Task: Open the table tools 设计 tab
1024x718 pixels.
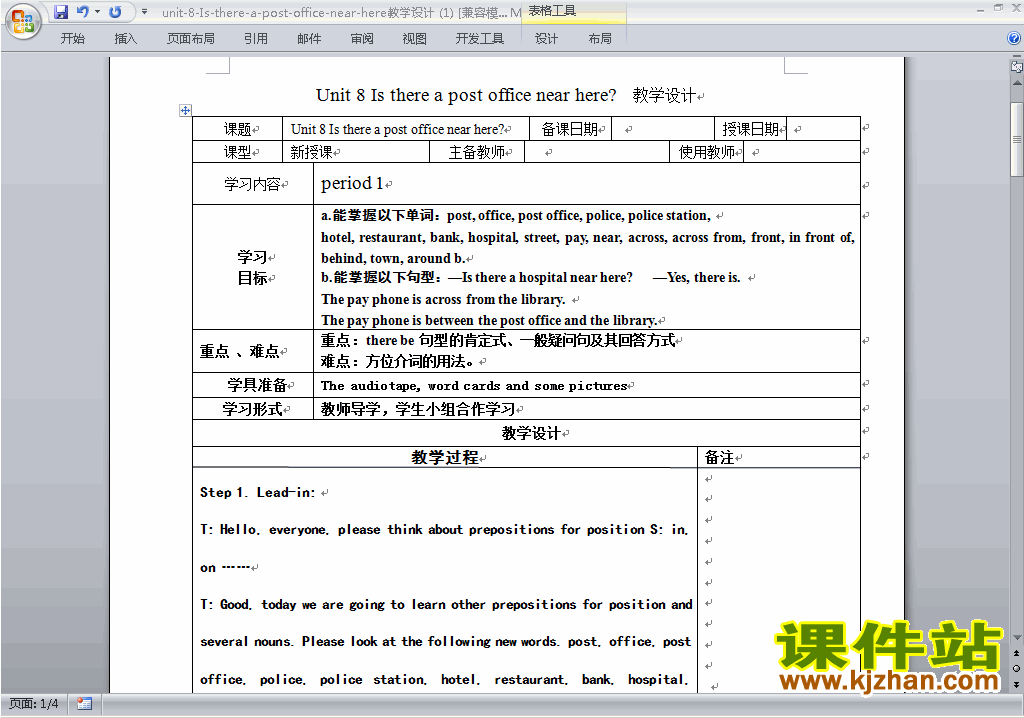Action: click(x=547, y=39)
